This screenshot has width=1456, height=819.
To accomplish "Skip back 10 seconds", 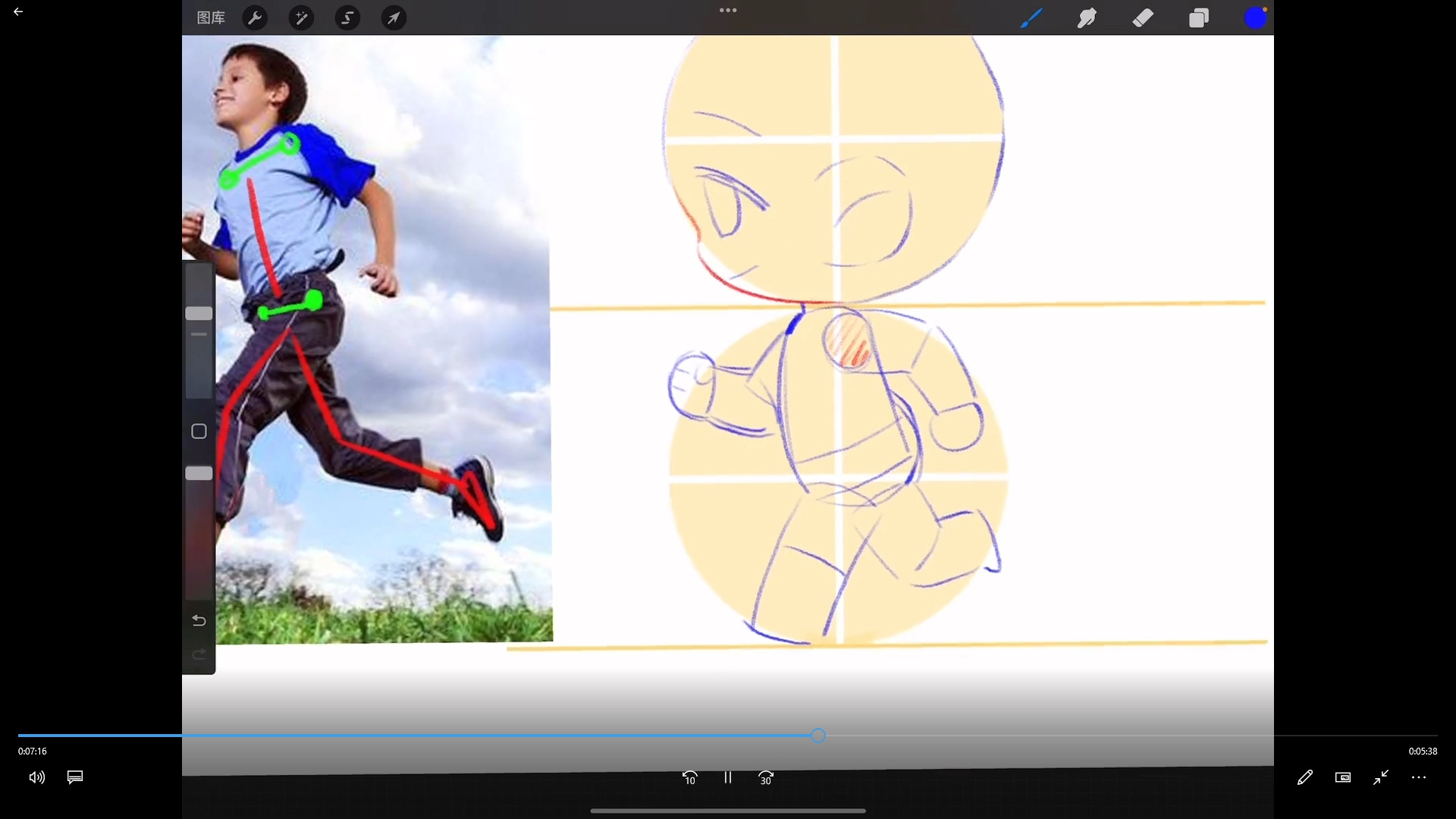I will coord(689,777).
